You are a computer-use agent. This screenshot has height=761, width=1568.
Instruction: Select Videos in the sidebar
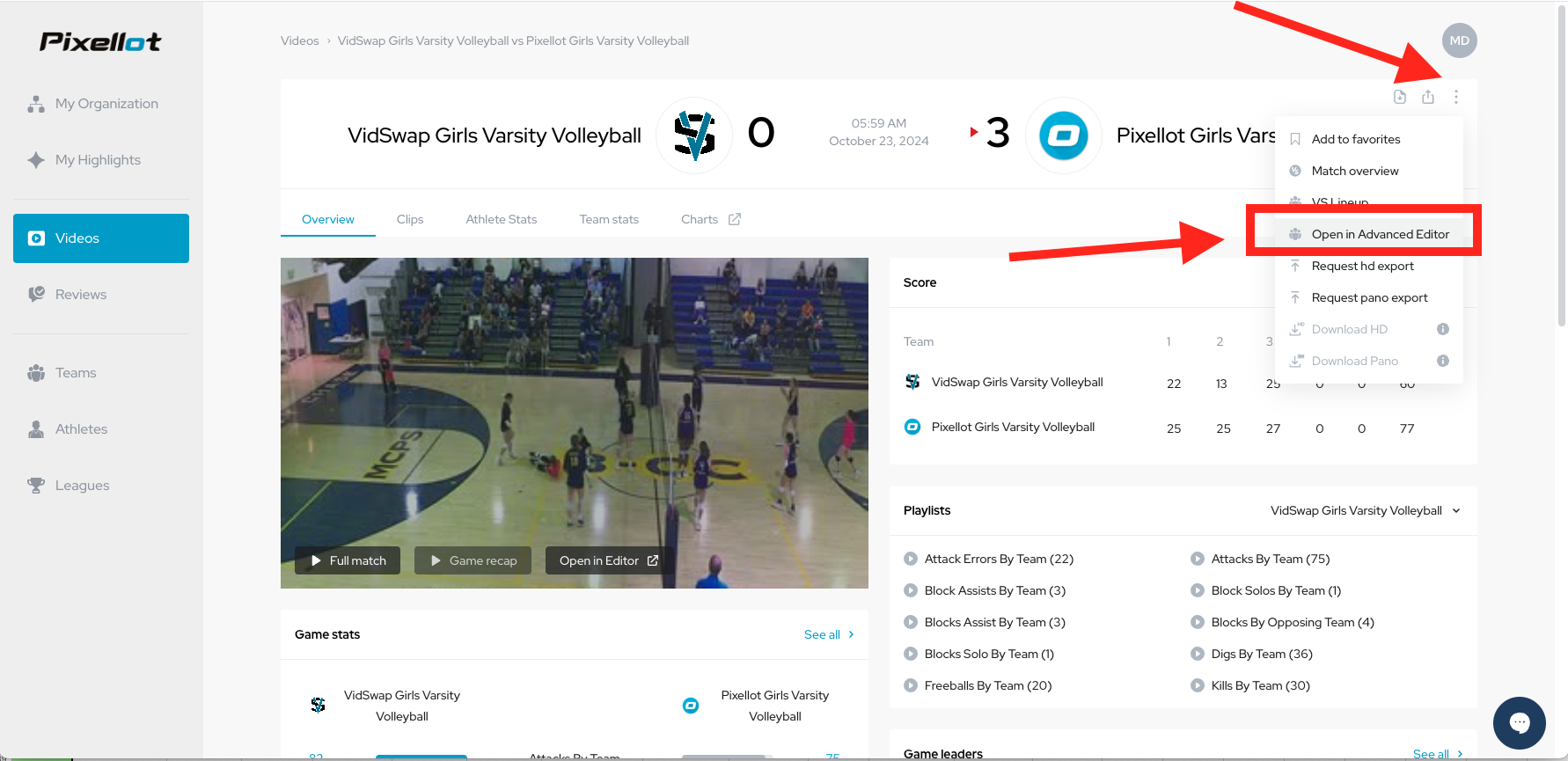[x=101, y=238]
